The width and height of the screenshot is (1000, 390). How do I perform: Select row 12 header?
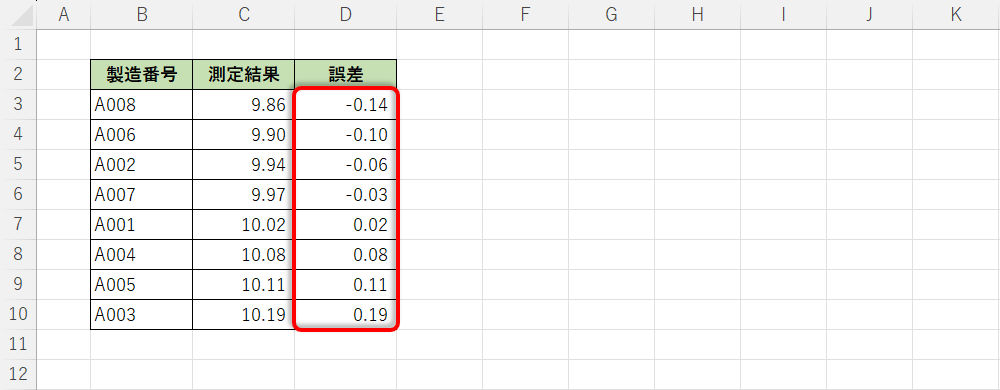(18, 374)
